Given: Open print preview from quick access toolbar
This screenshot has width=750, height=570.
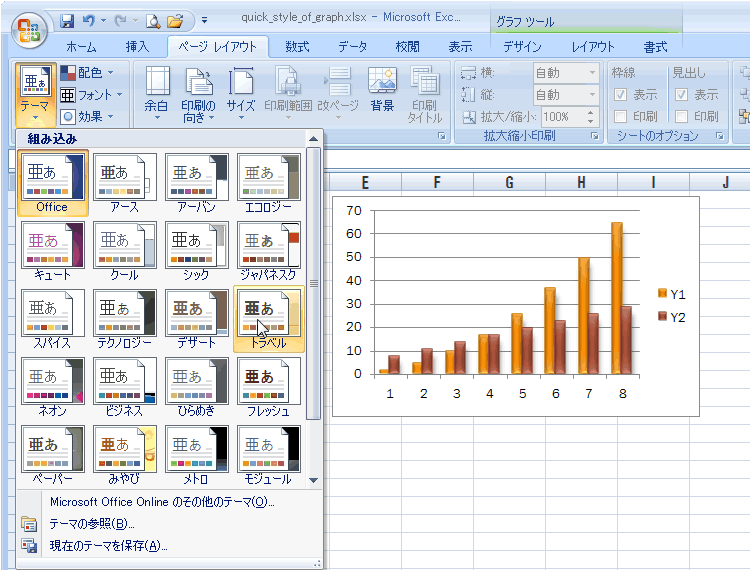Looking at the screenshot, I should tap(153, 21).
